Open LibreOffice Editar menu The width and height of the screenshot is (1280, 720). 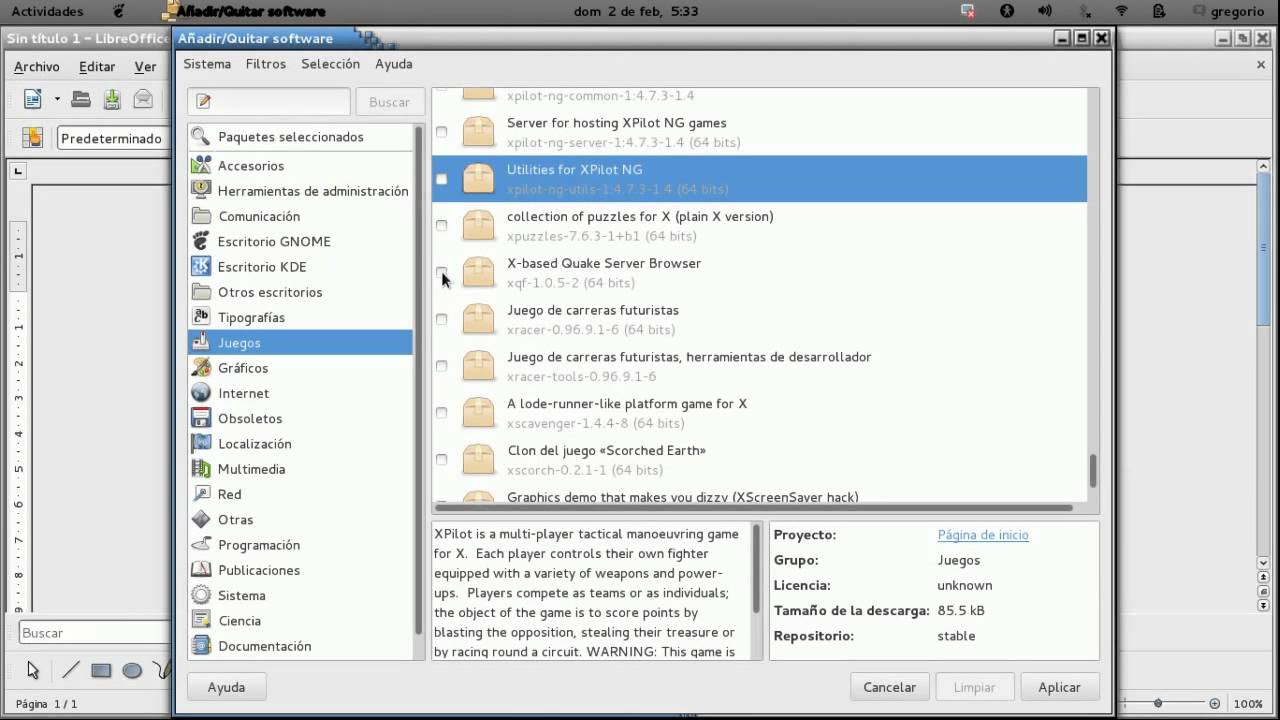97,66
